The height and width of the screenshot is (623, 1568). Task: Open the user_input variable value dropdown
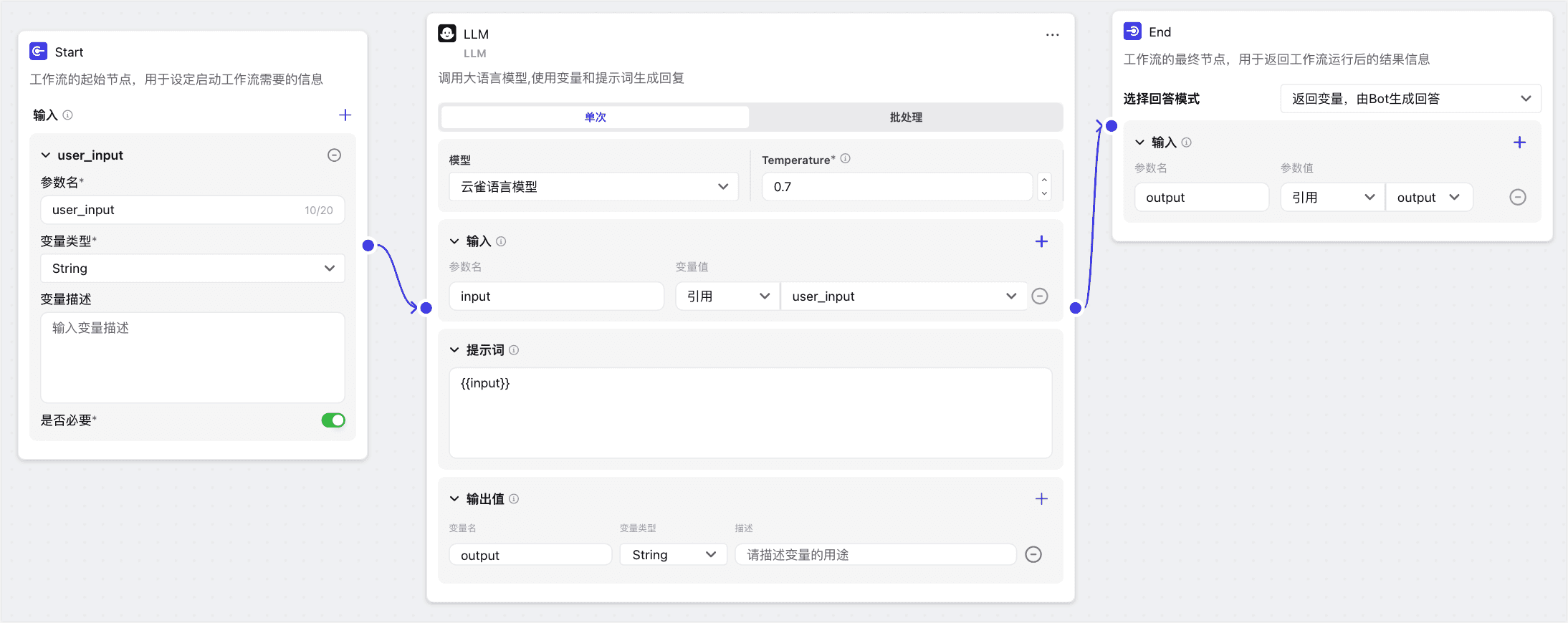pos(904,296)
